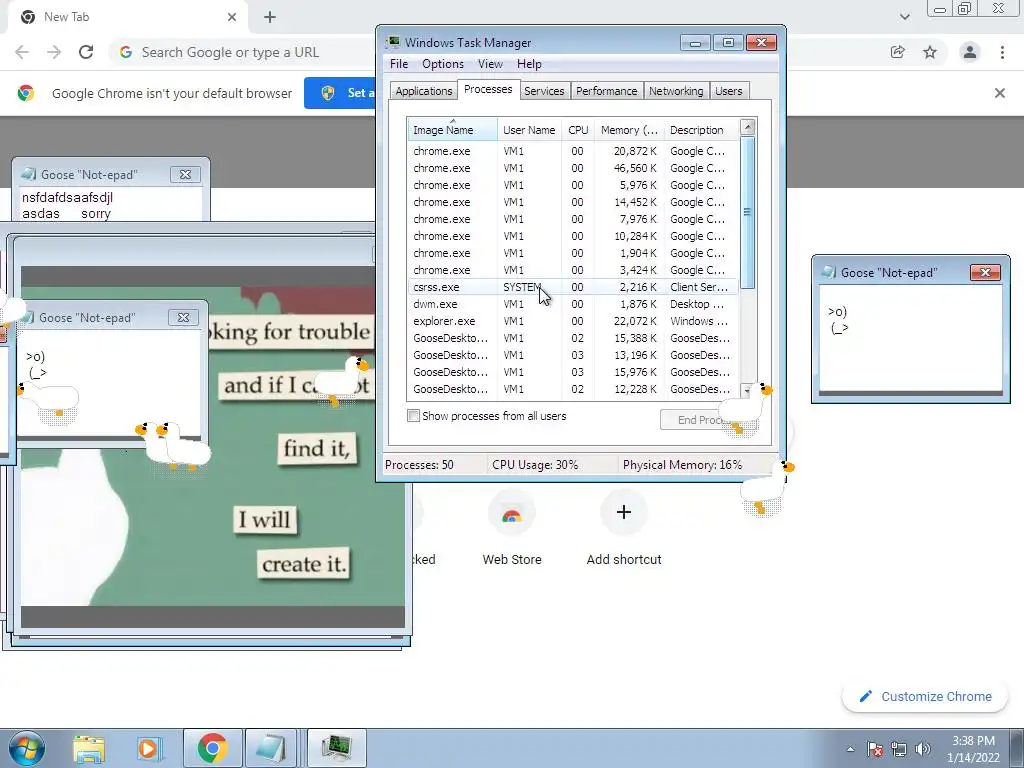Open the Windows Start button

click(27, 748)
